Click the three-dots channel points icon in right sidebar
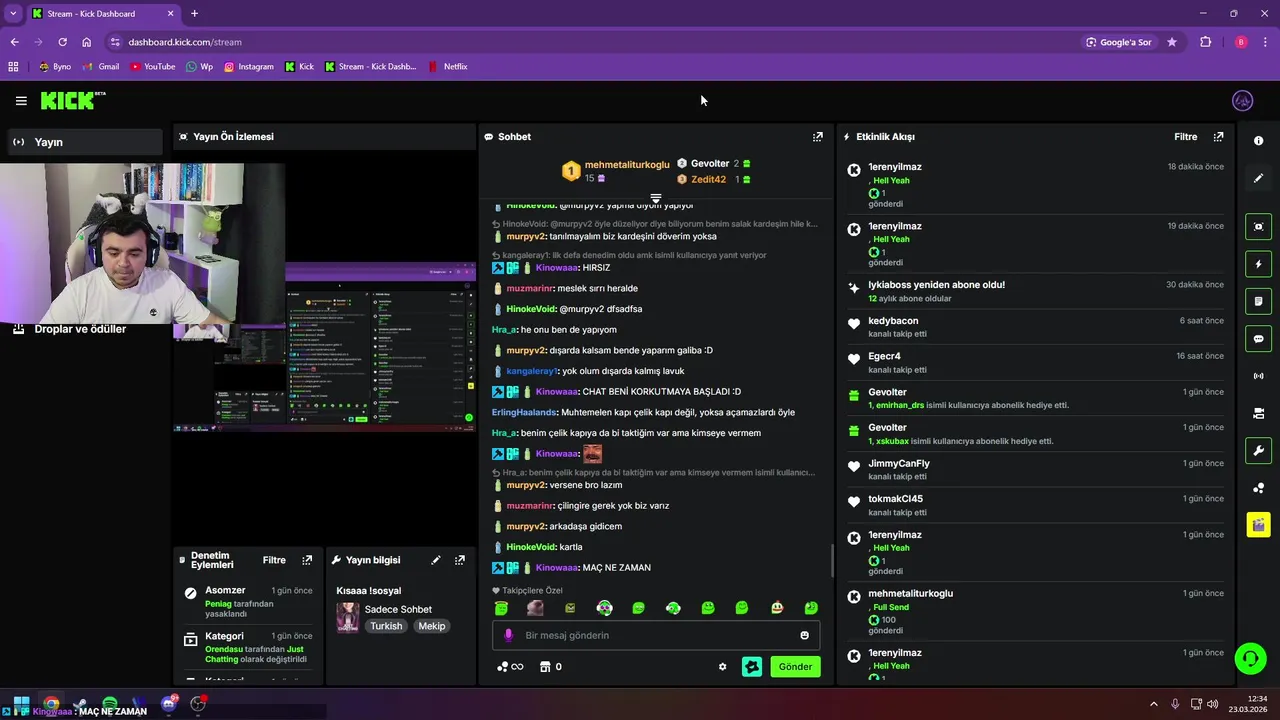 (x=1258, y=488)
